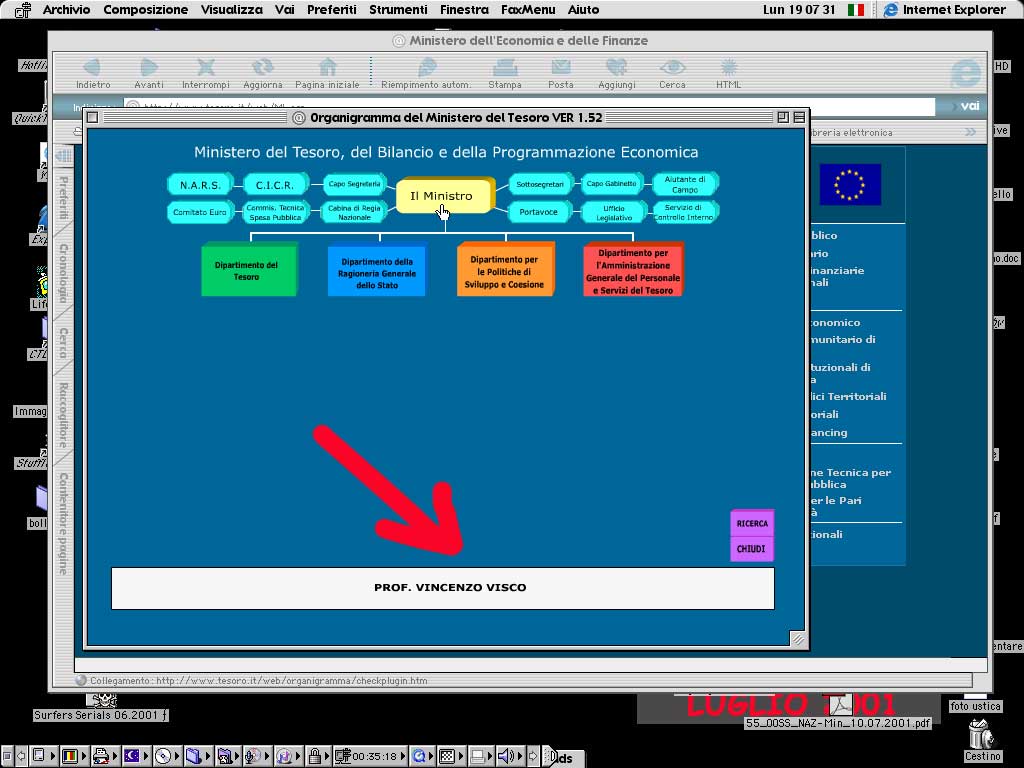Open the FaxMenu menu
Viewport: 1024px width, 768px height.
[x=528, y=10]
